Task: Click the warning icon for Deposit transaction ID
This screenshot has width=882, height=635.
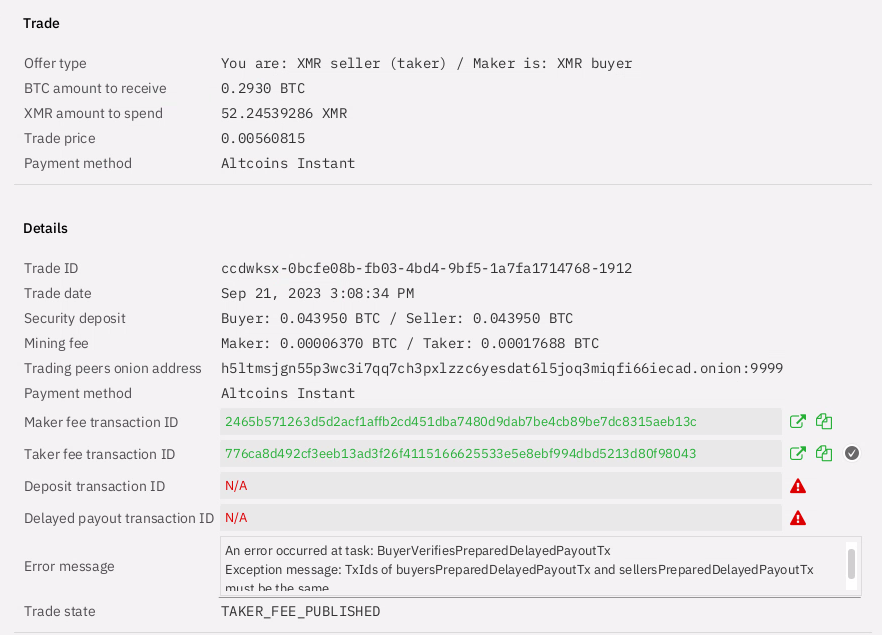Action: coord(797,486)
